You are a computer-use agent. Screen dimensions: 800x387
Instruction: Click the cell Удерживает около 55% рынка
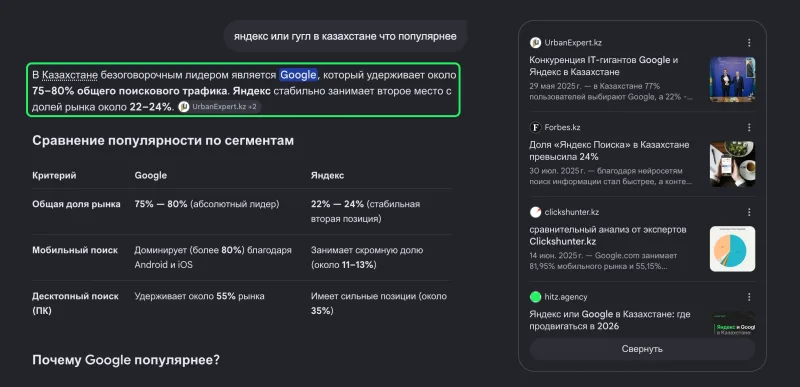pyautogui.click(x=199, y=296)
